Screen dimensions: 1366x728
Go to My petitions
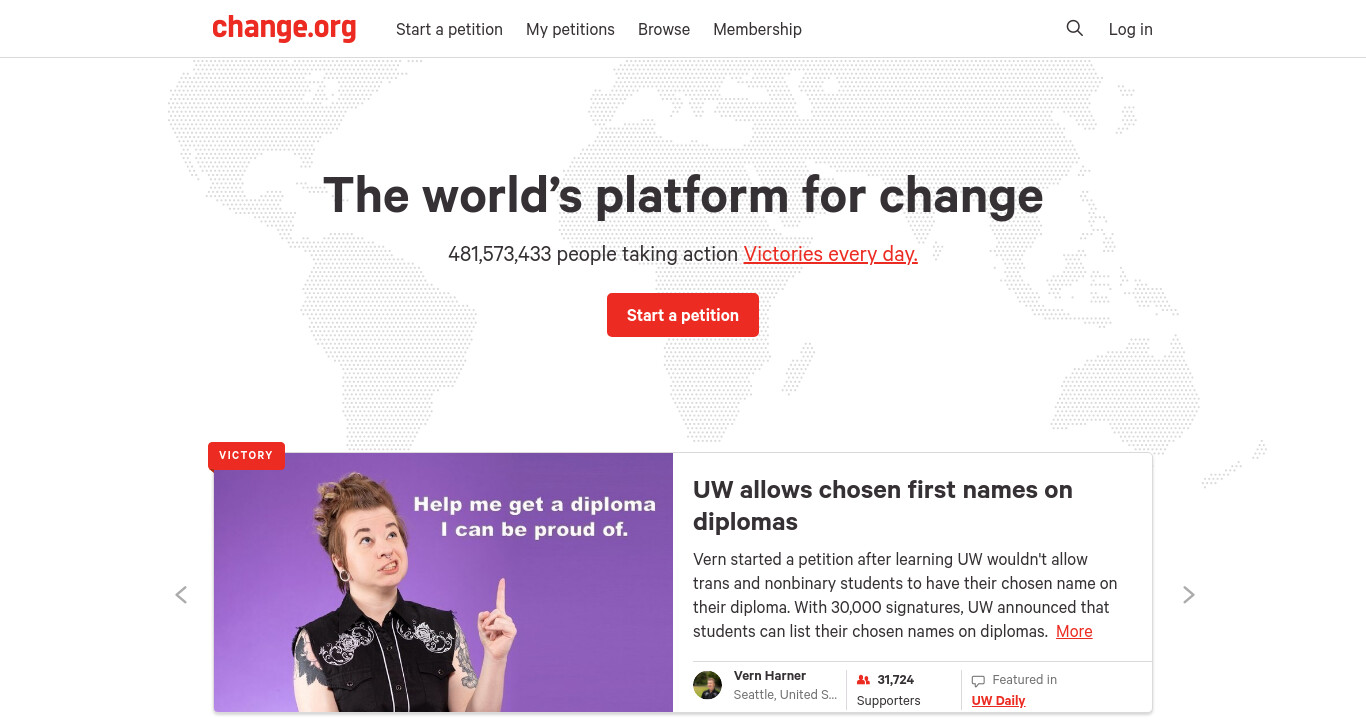pos(570,29)
